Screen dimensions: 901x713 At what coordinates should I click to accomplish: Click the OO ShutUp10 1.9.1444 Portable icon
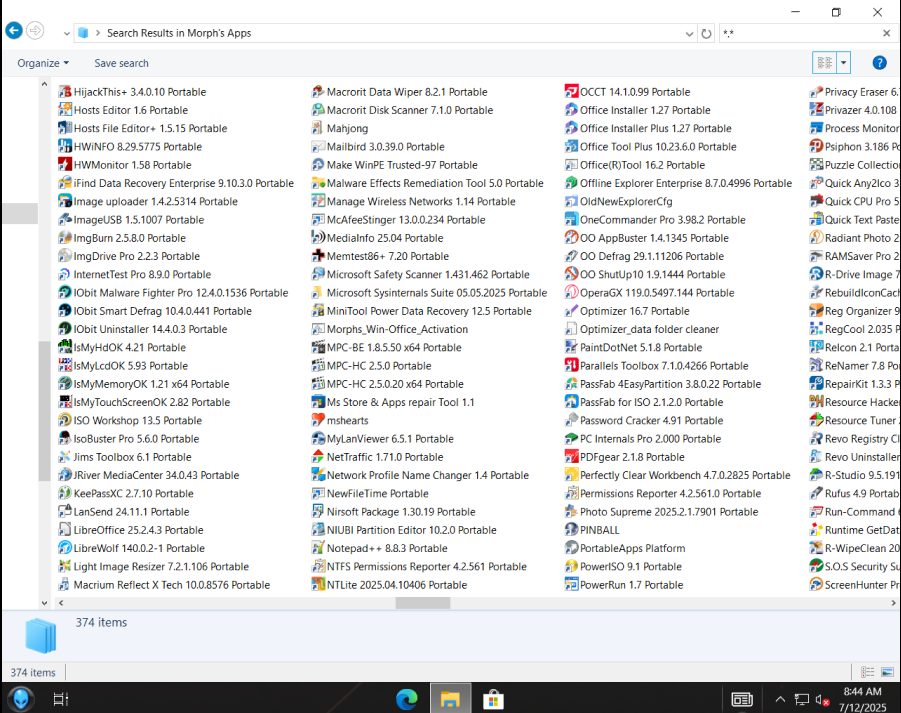pos(571,274)
